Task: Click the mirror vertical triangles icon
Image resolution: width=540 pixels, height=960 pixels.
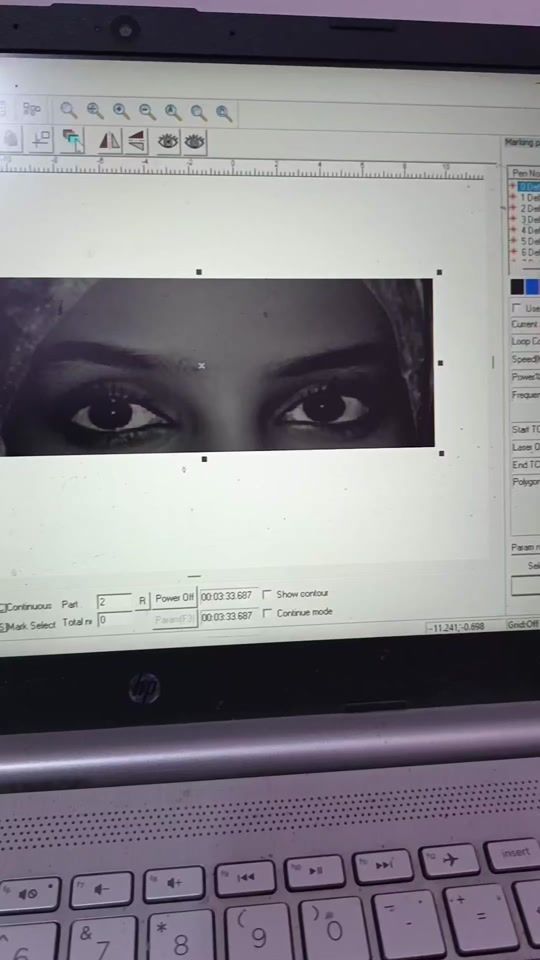Action: (137, 141)
